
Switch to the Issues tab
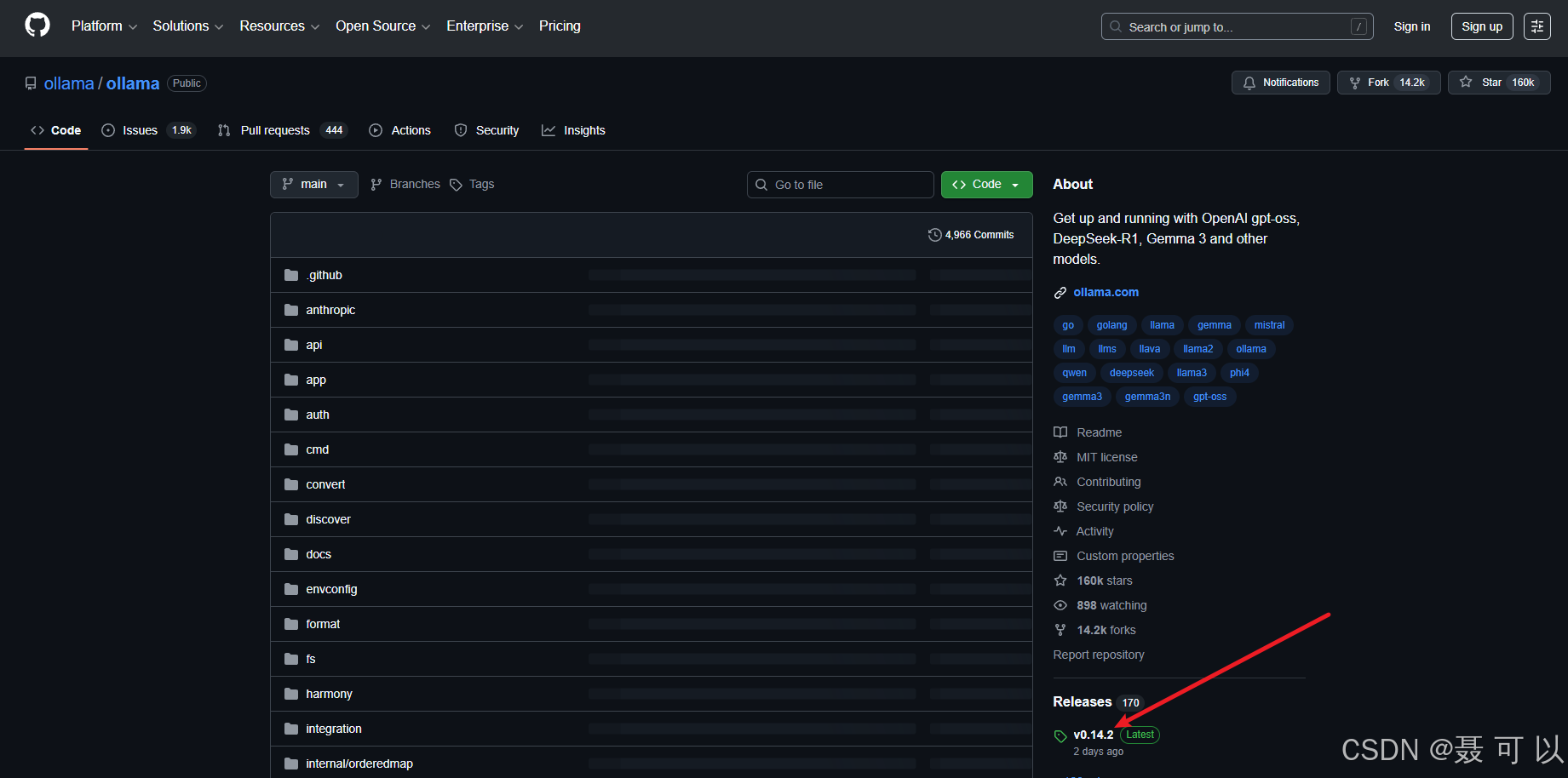point(148,130)
